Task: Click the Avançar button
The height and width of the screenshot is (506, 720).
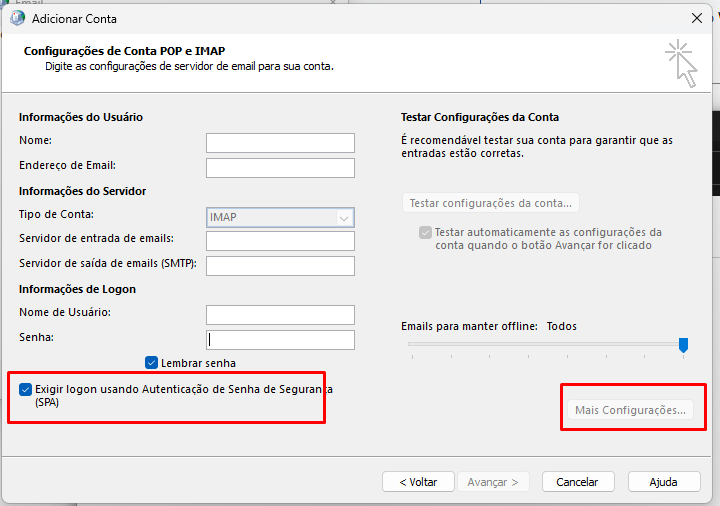Action: tap(493, 482)
